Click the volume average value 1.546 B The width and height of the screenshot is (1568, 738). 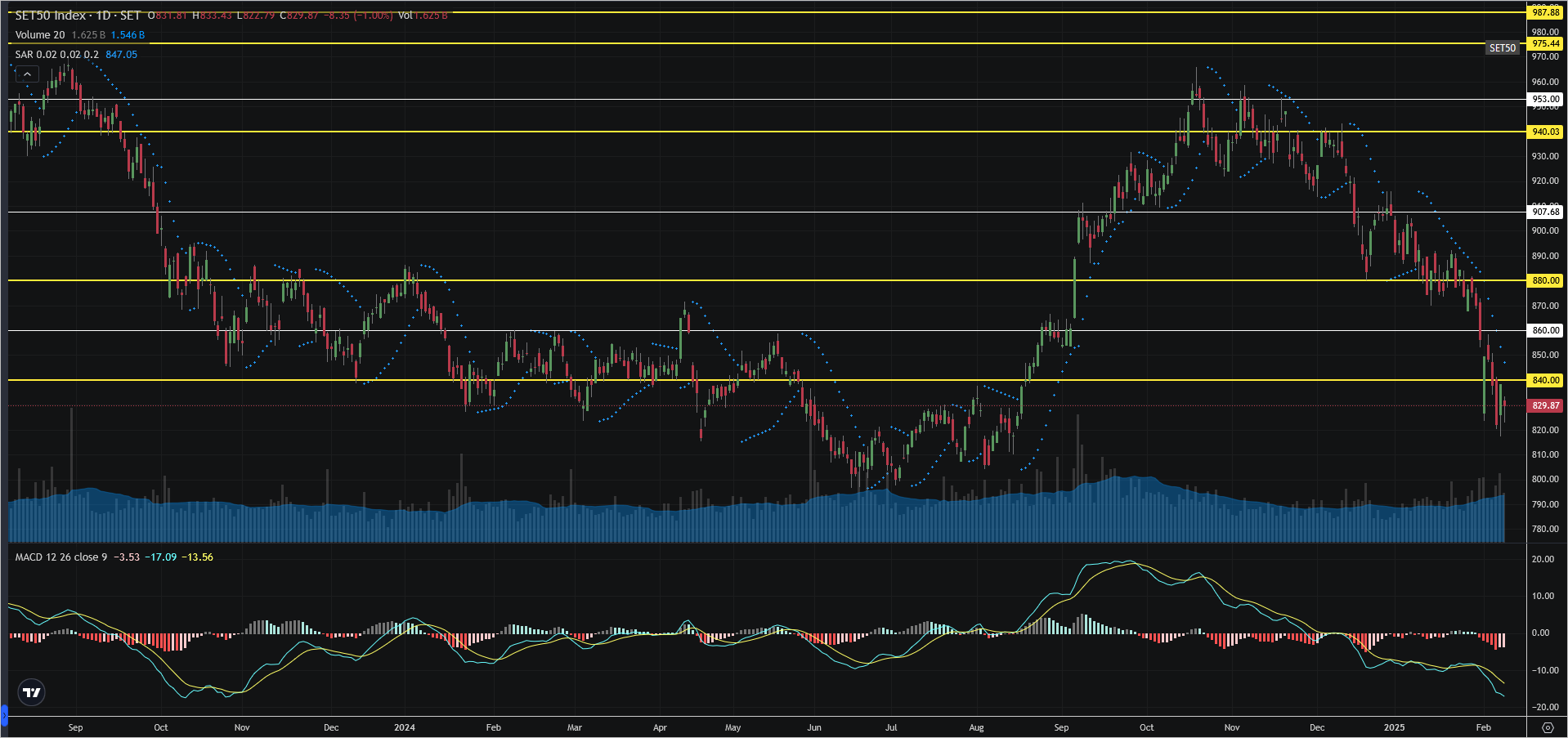pyautogui.click(x=128, y=35)
